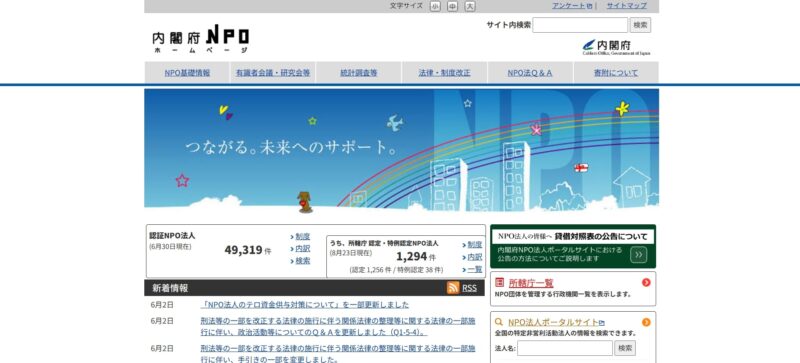Click the 新着情報 heading
Image resolution: width=800 pixels, height=363 pixels.
tap(170, 288)
